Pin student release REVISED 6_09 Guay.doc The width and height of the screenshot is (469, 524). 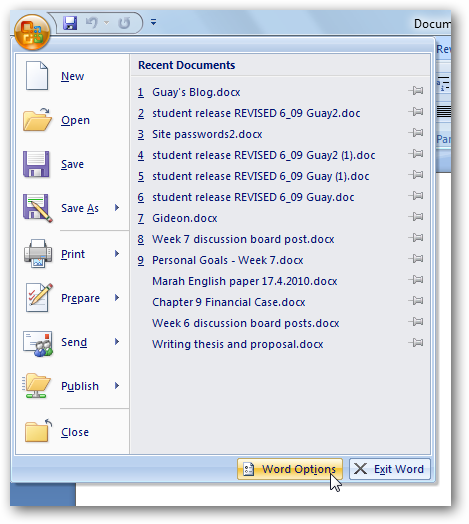(x=416, y=196)
